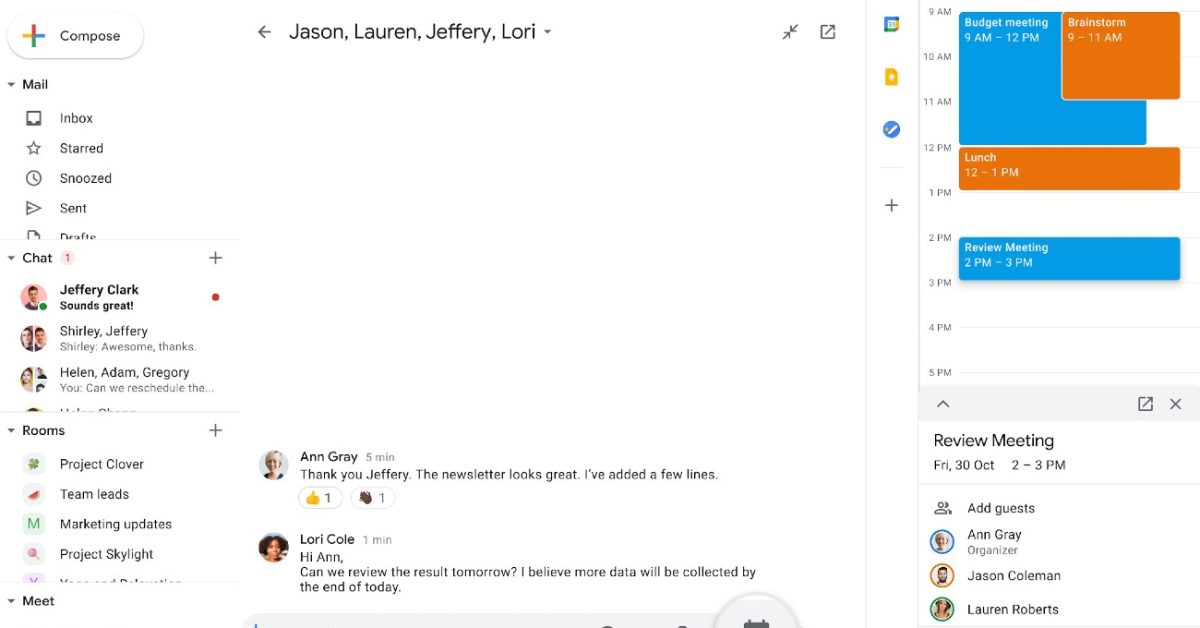Click the clapping hands reaction
The width and height of the screenshot is (1200, 628).
click(372, 497)
